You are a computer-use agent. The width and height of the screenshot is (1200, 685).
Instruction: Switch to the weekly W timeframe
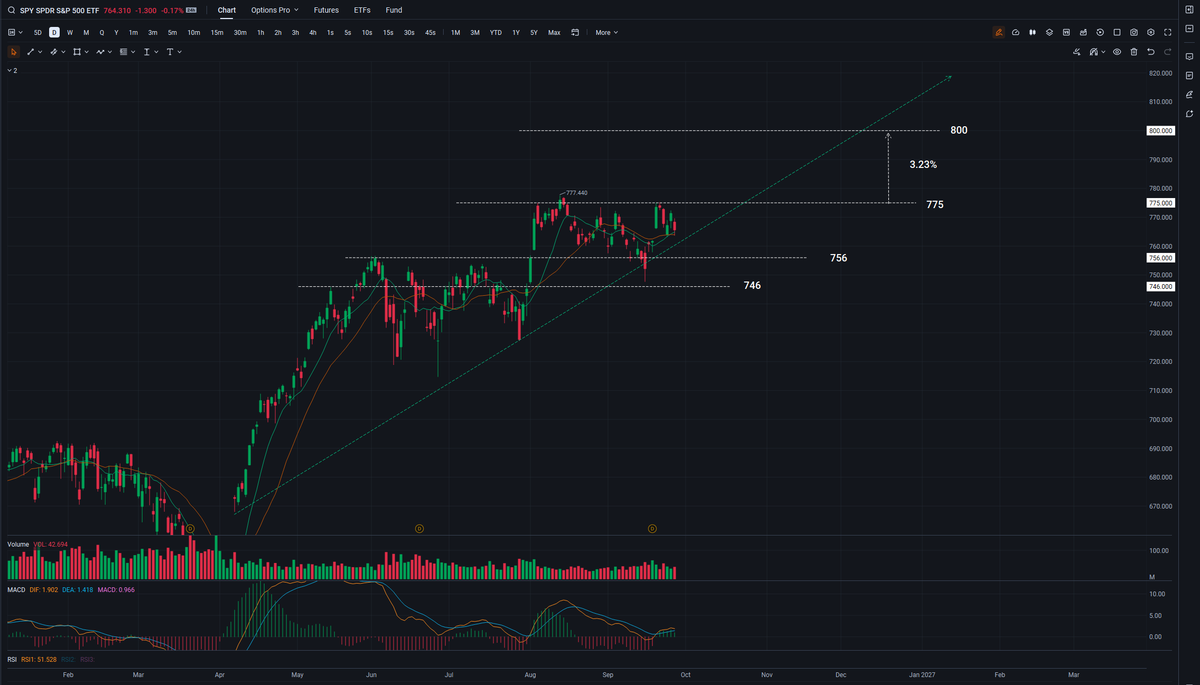[x=70, y=32]
